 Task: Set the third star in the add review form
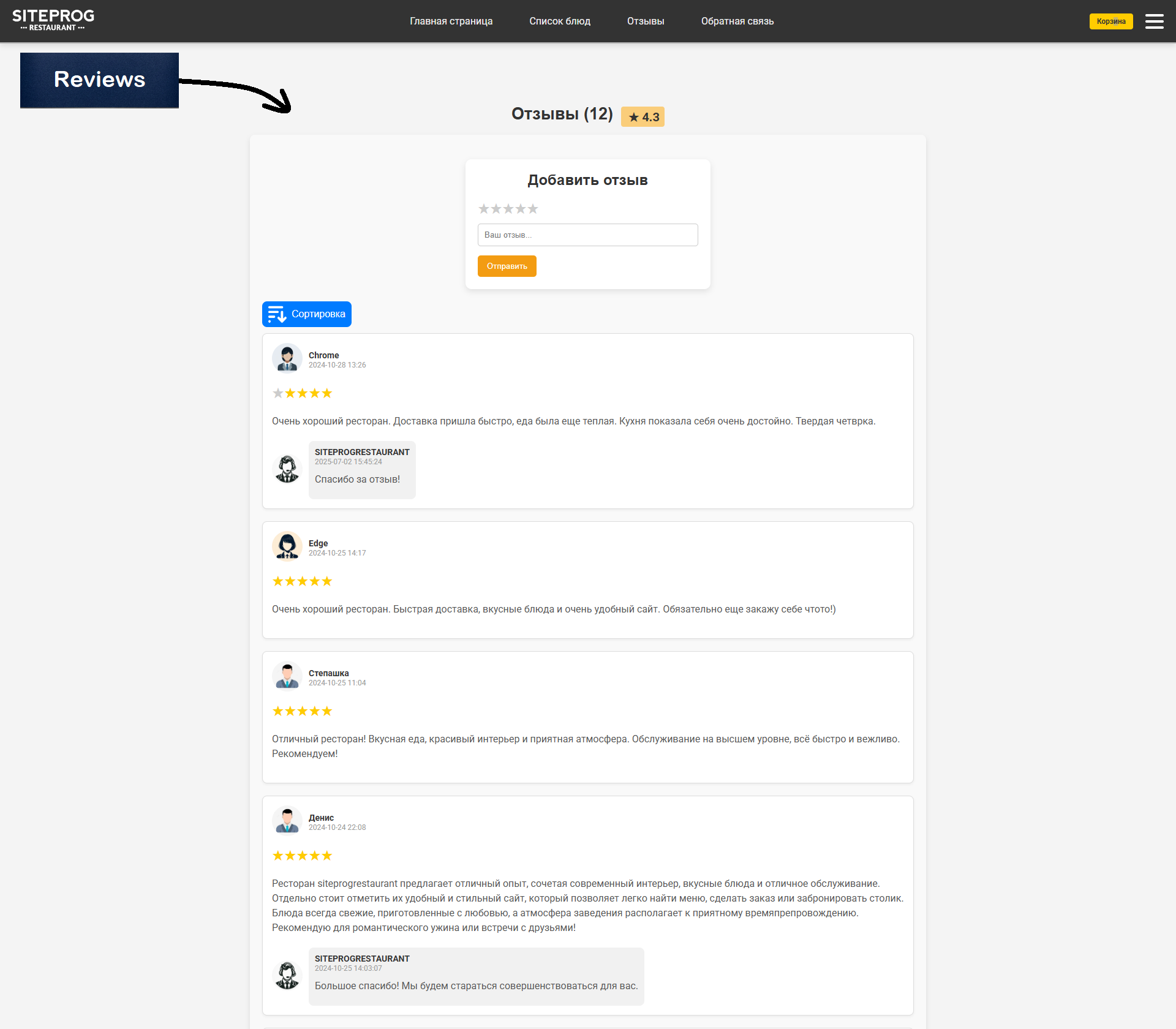(x=508, y=209)
